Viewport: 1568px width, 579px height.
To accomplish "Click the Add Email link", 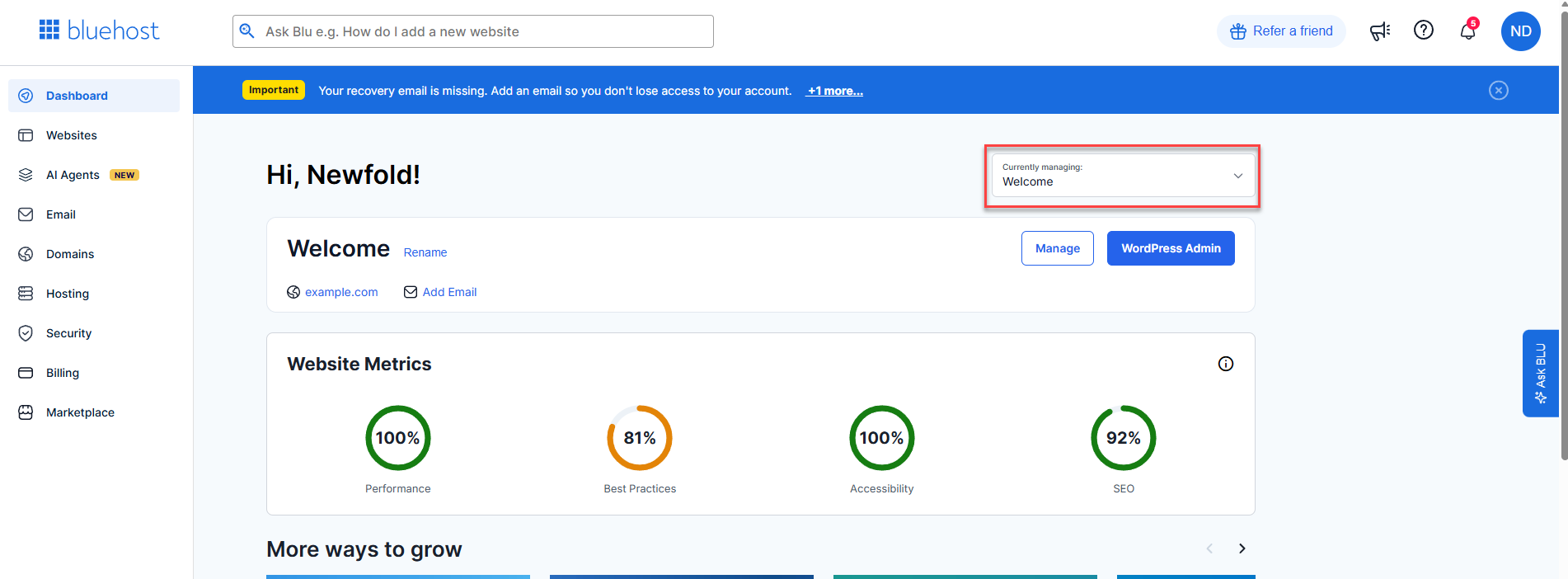I will tap(450, 292).
